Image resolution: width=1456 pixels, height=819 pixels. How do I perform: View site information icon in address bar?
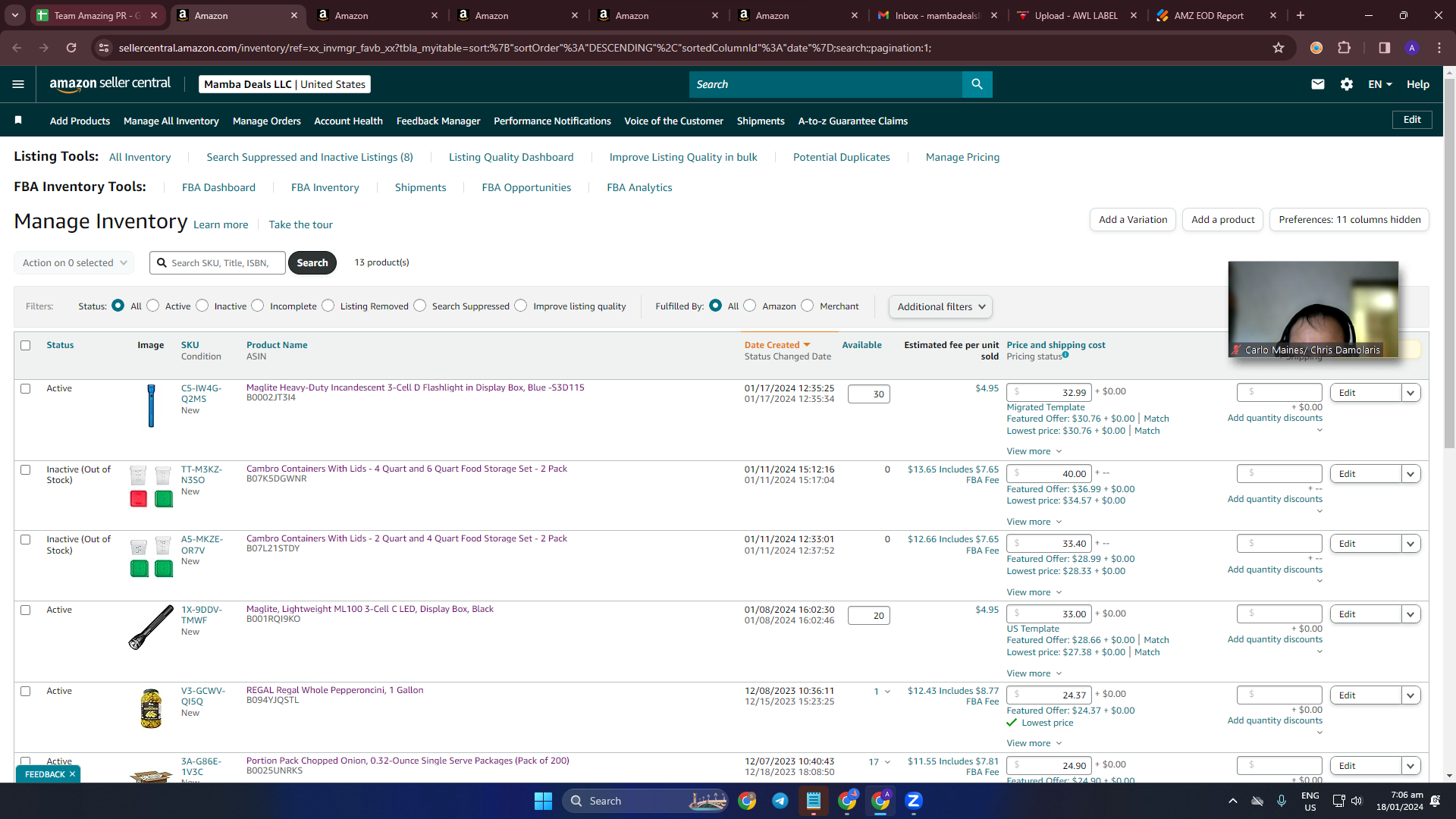click(104, 48)
